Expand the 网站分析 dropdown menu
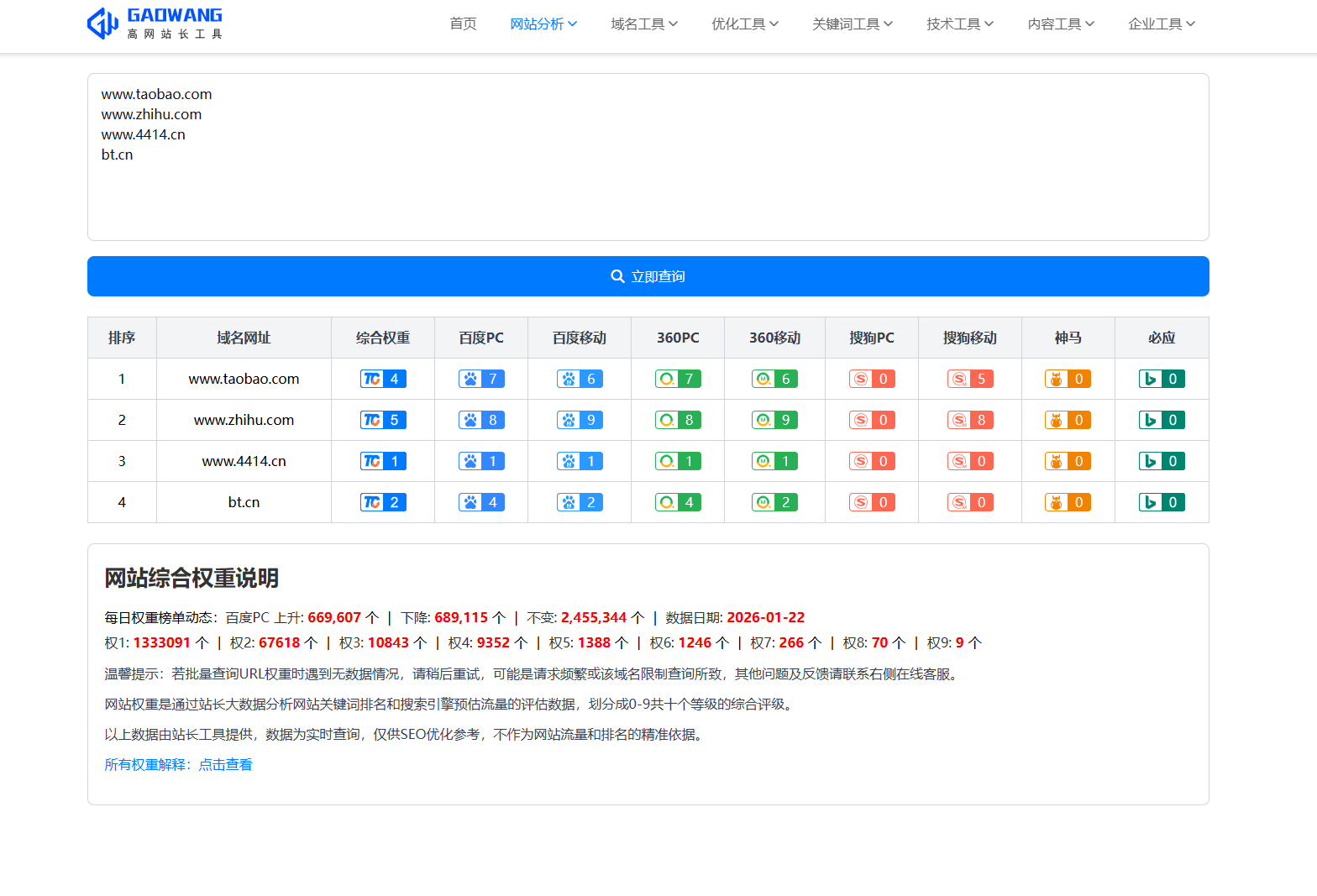Image resolution: width=1317 pixels, height=896 pixels. pos(543,24)
